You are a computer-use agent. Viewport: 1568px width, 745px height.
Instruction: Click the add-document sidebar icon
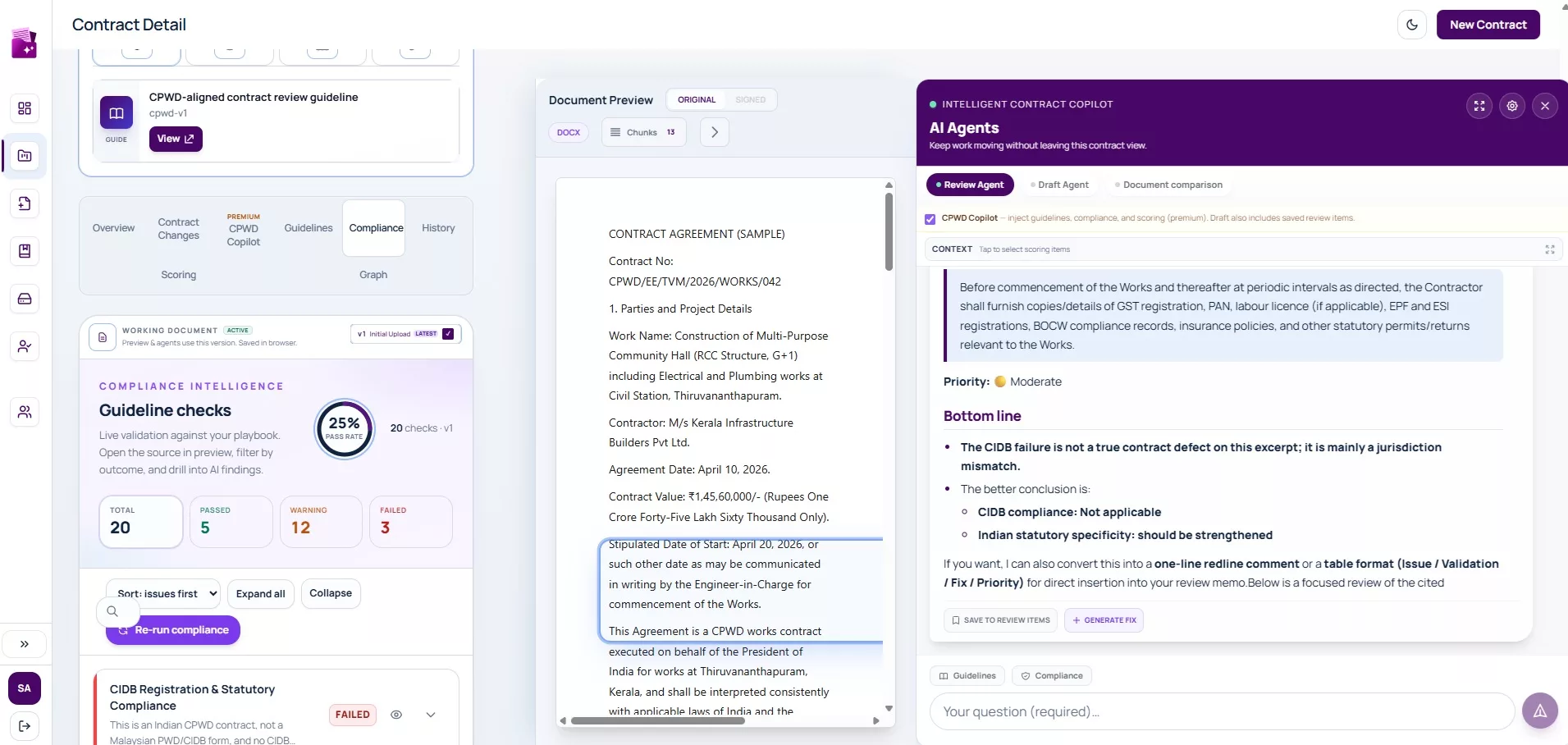pyautogui.click(x=25, y=203)
